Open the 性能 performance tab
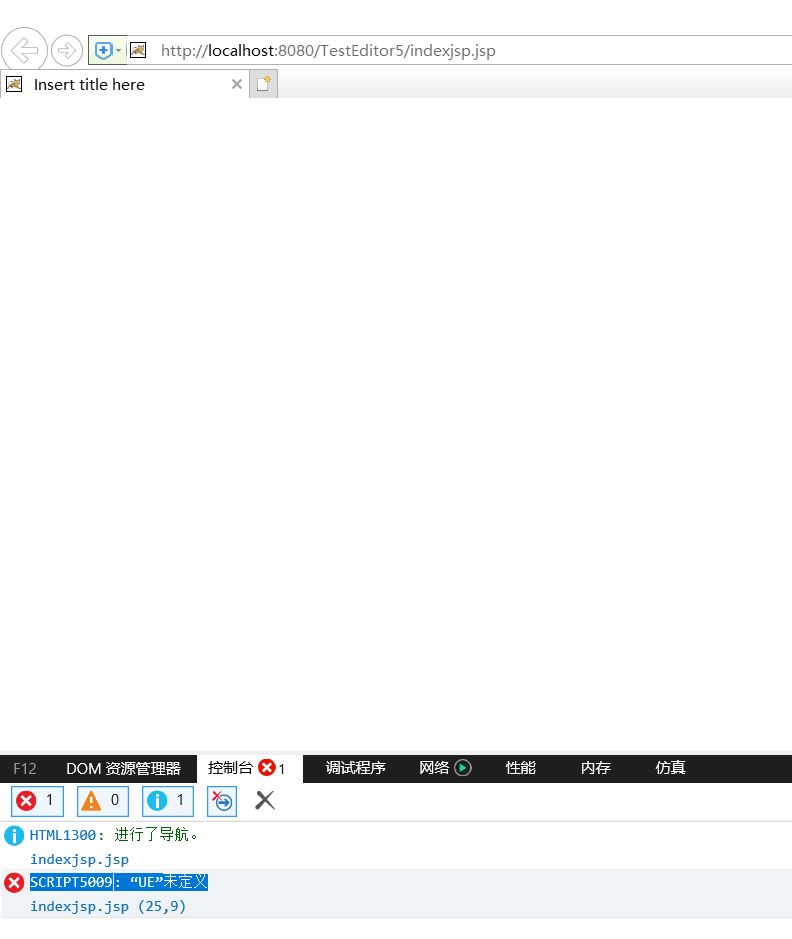 tap(521, 768)
